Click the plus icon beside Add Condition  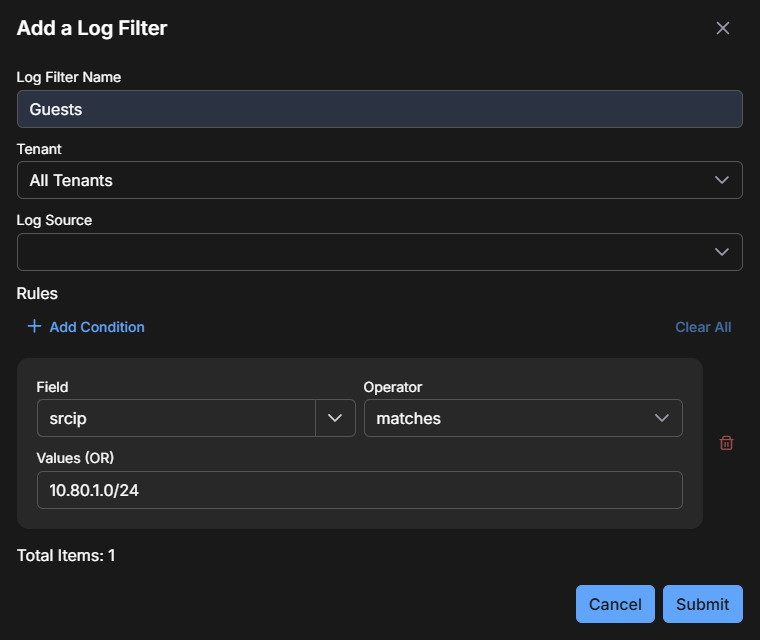[x=34, y=327]
